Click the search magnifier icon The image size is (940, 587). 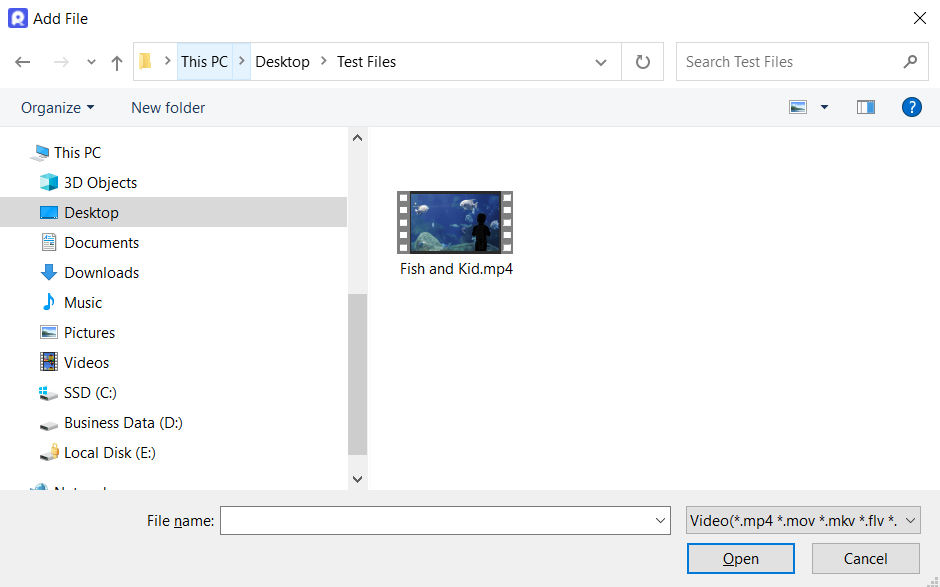tap(910, 61)
